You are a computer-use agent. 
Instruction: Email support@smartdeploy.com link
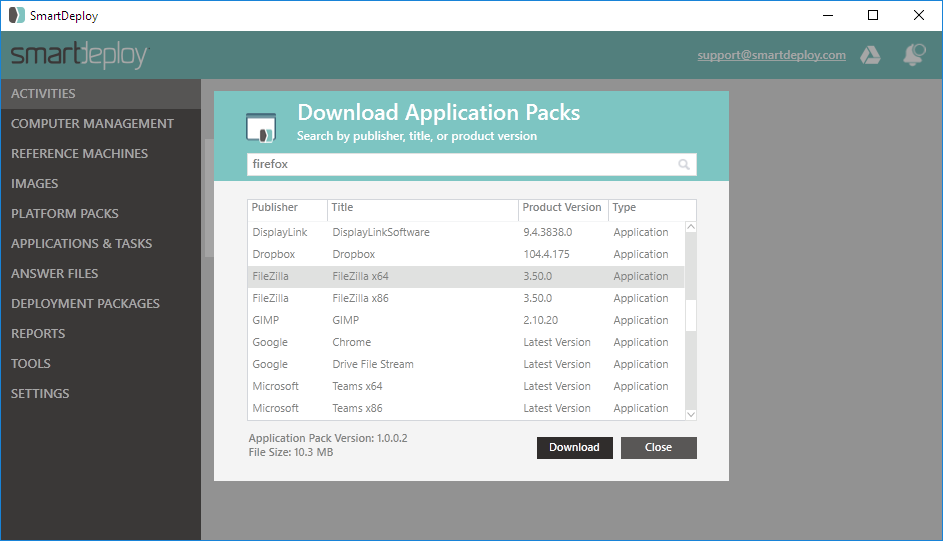pyautogui.click(x=771, y=55)
